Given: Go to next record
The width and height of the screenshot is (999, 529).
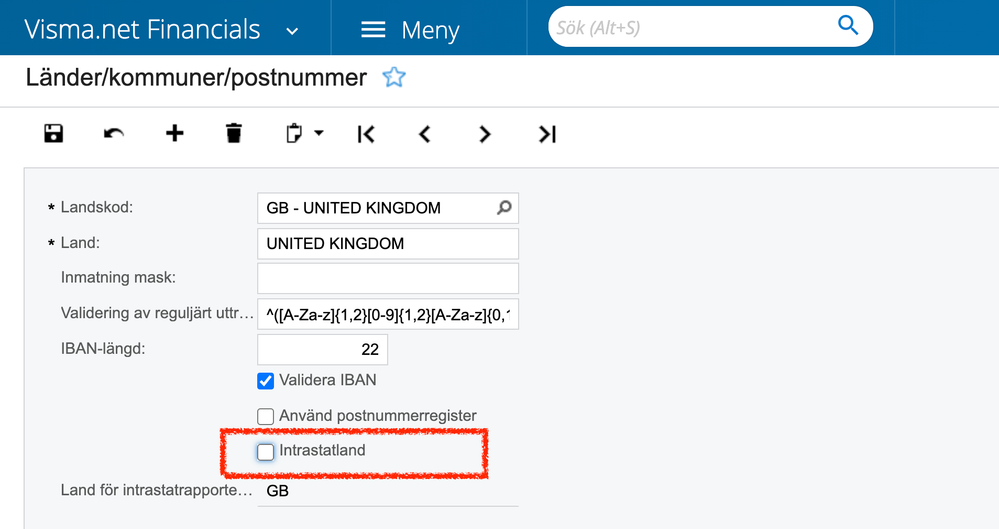Looking at the screenshot, I should [x=485, y=133].
